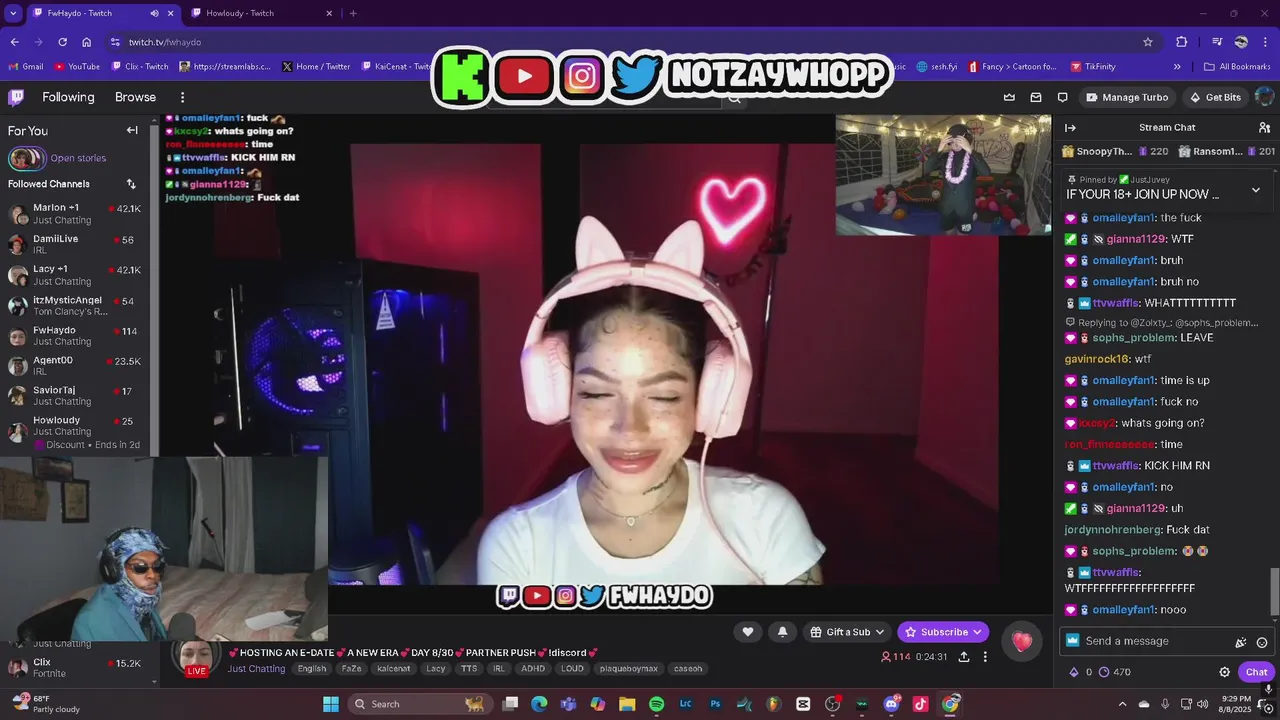
Task: Open the account avatar menu
Action: [x=1264, y=97]
